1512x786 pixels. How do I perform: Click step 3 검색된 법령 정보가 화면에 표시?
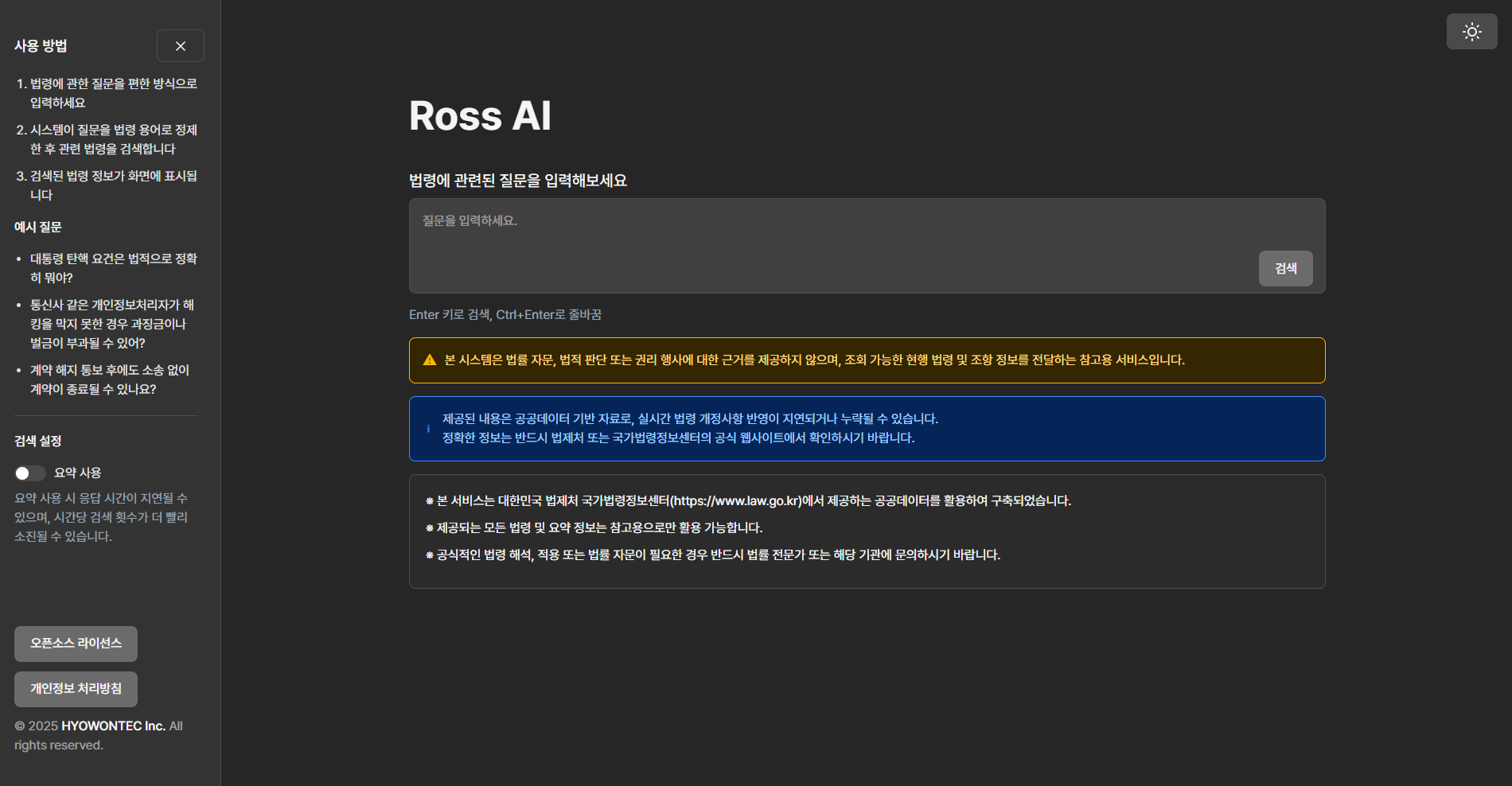point(113,185)
